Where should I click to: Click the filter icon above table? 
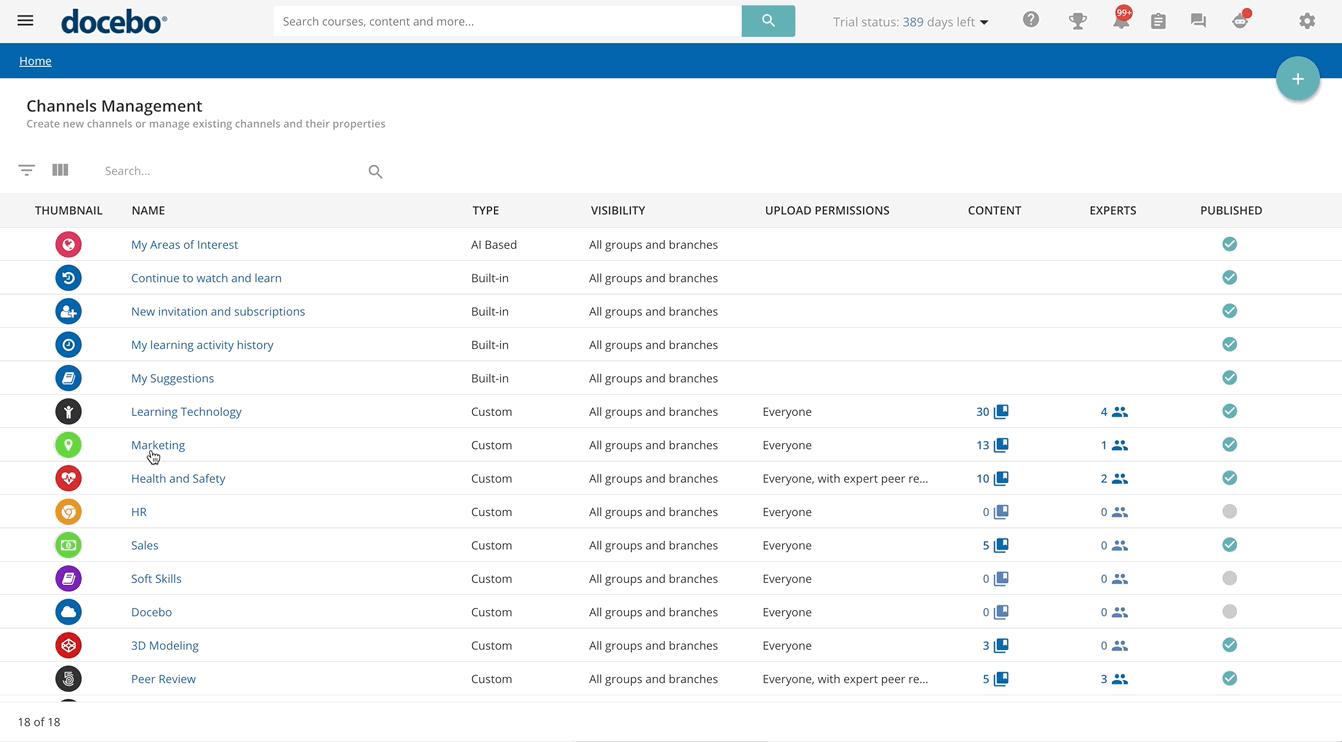coord(27,171)
